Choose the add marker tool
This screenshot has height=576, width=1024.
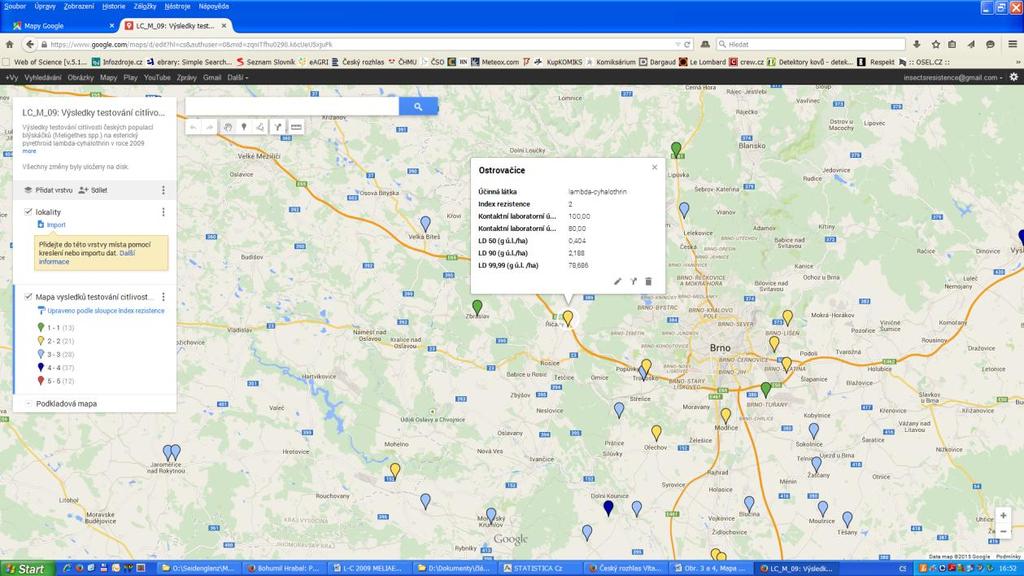(244, 127)
